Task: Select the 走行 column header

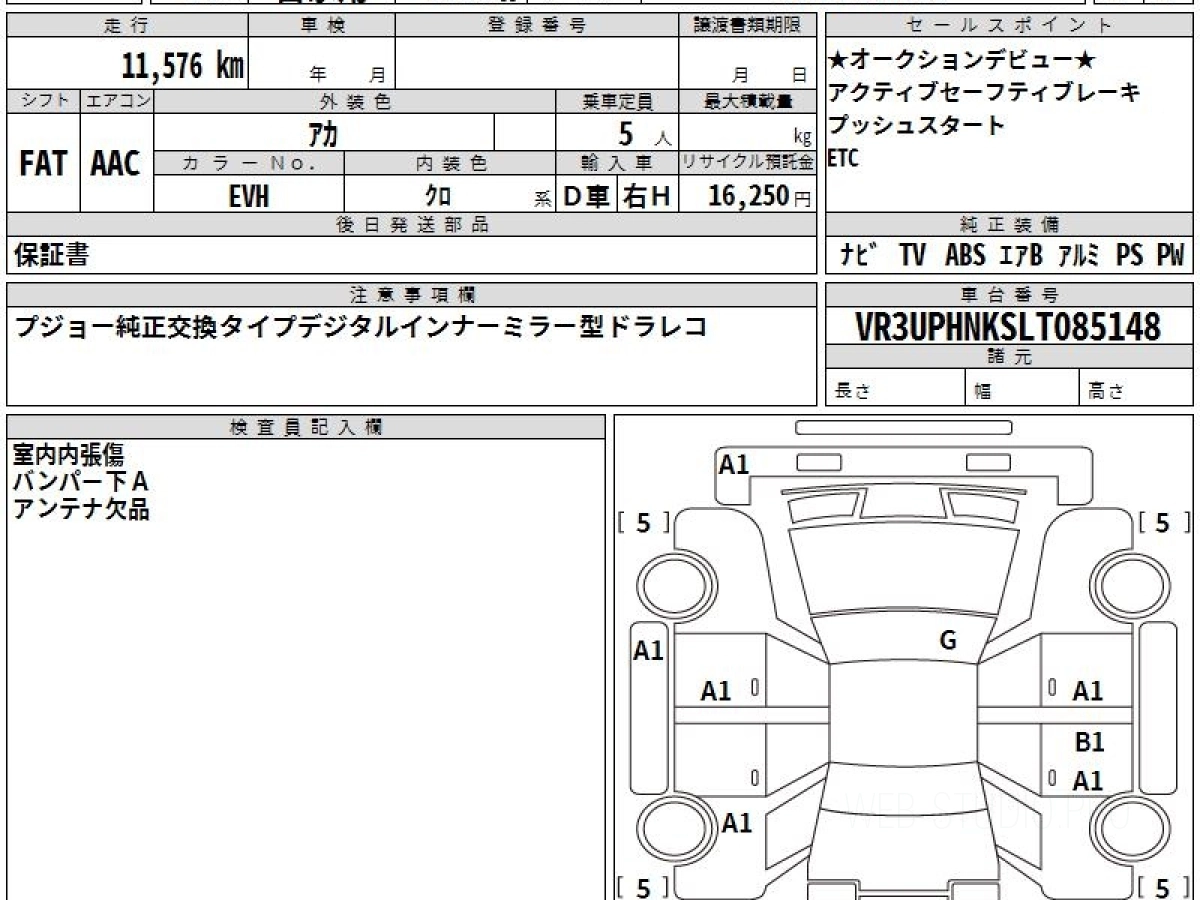Action: pos(127,26)
